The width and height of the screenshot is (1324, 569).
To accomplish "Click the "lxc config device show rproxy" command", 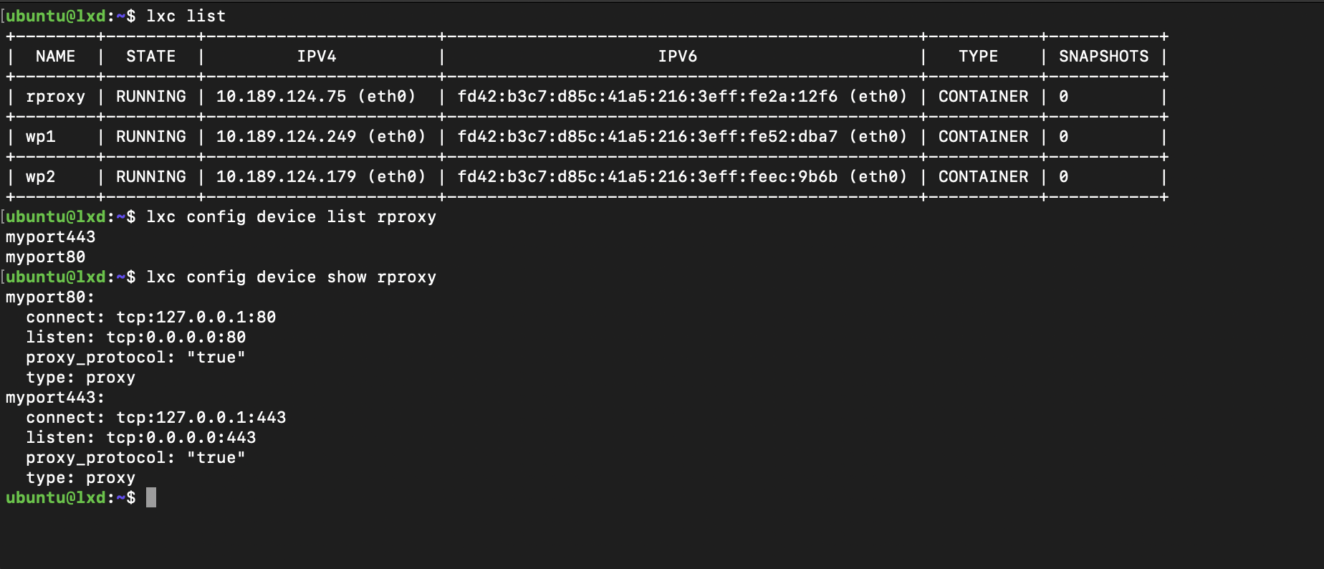I will coord(291,277).
